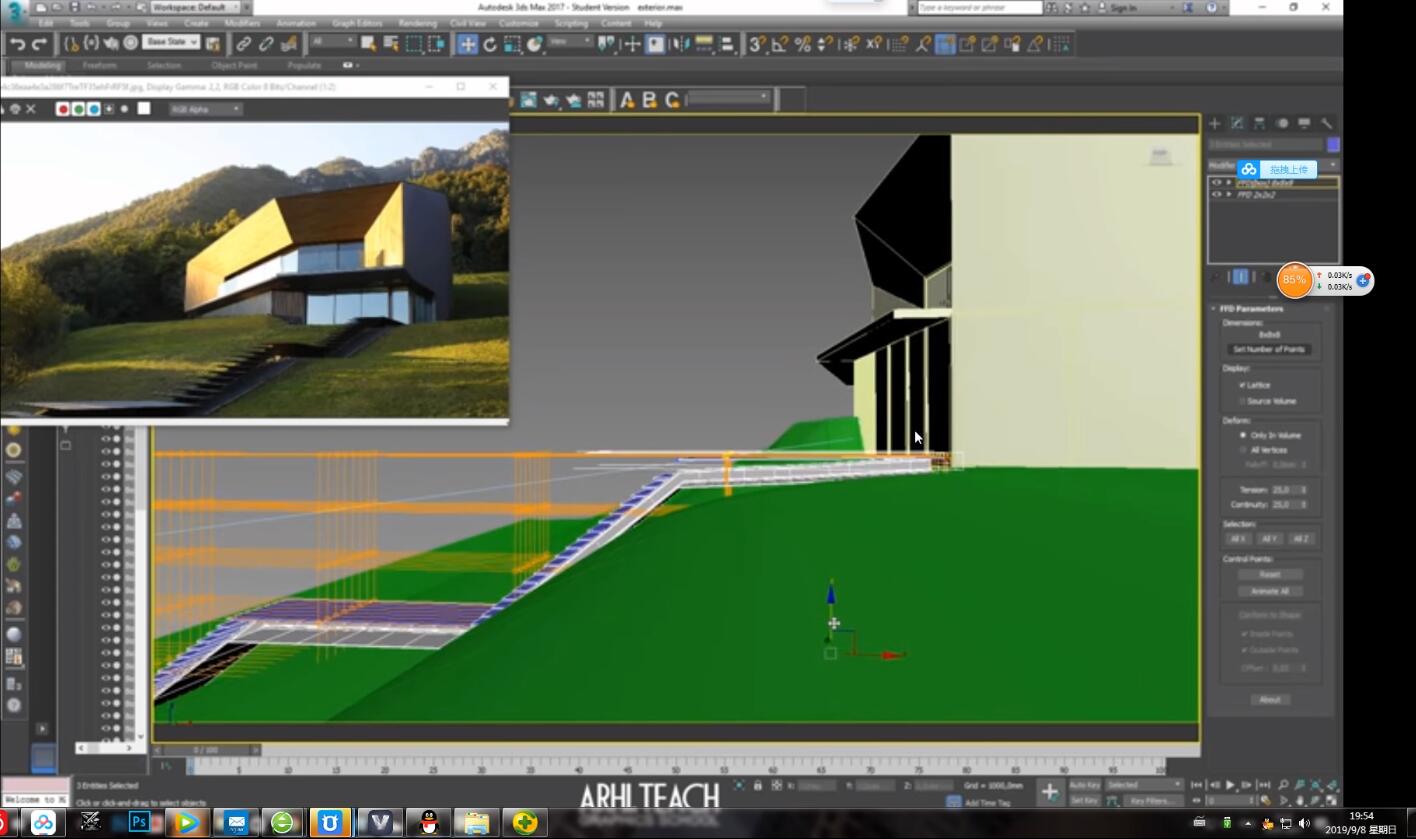Click the Reset control points button
The image size is (1416, 839).
pyautogui.click(x=1270, y=575)
